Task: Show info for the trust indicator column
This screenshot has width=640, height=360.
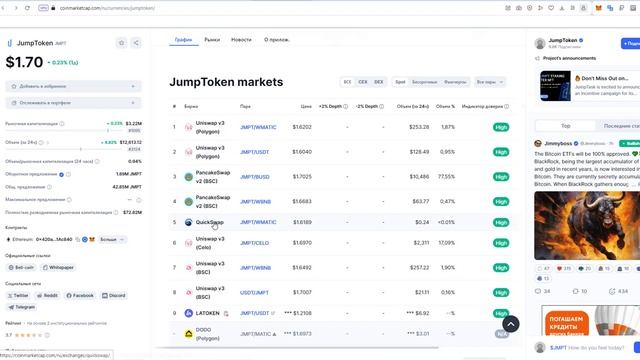Action: [507, 107]
